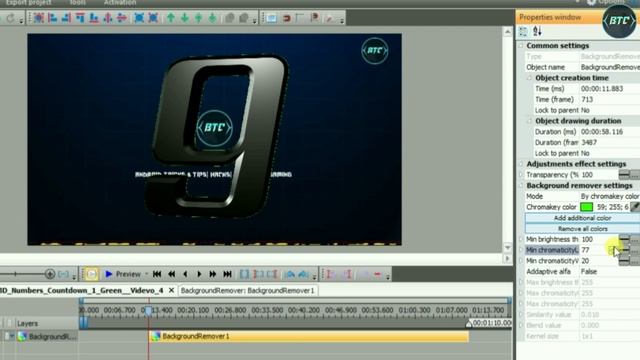Click Add additional color button
This screenshot has height=360, width=640.
coord(582,218)
